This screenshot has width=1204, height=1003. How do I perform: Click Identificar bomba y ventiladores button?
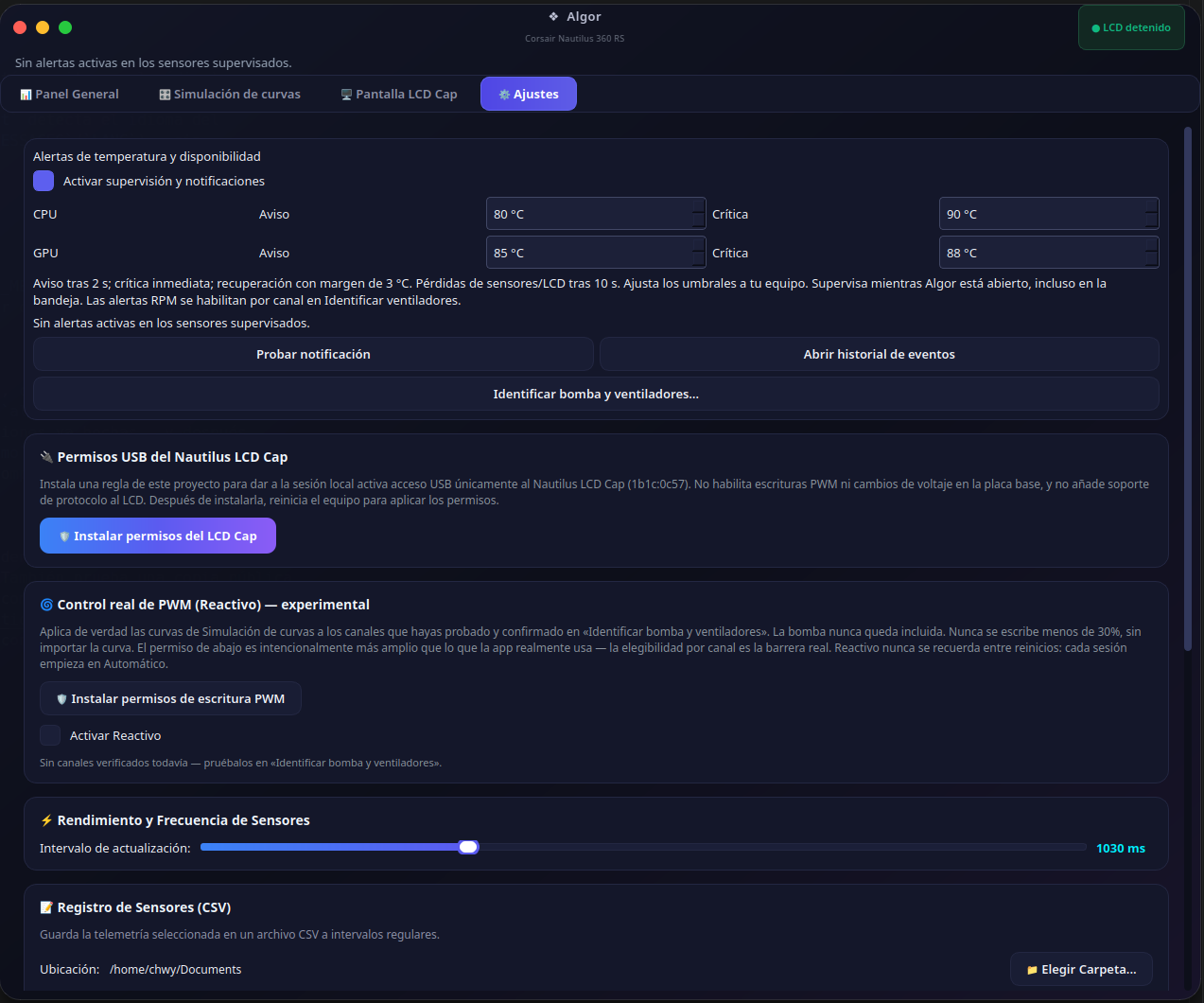(x=596, y=394)
